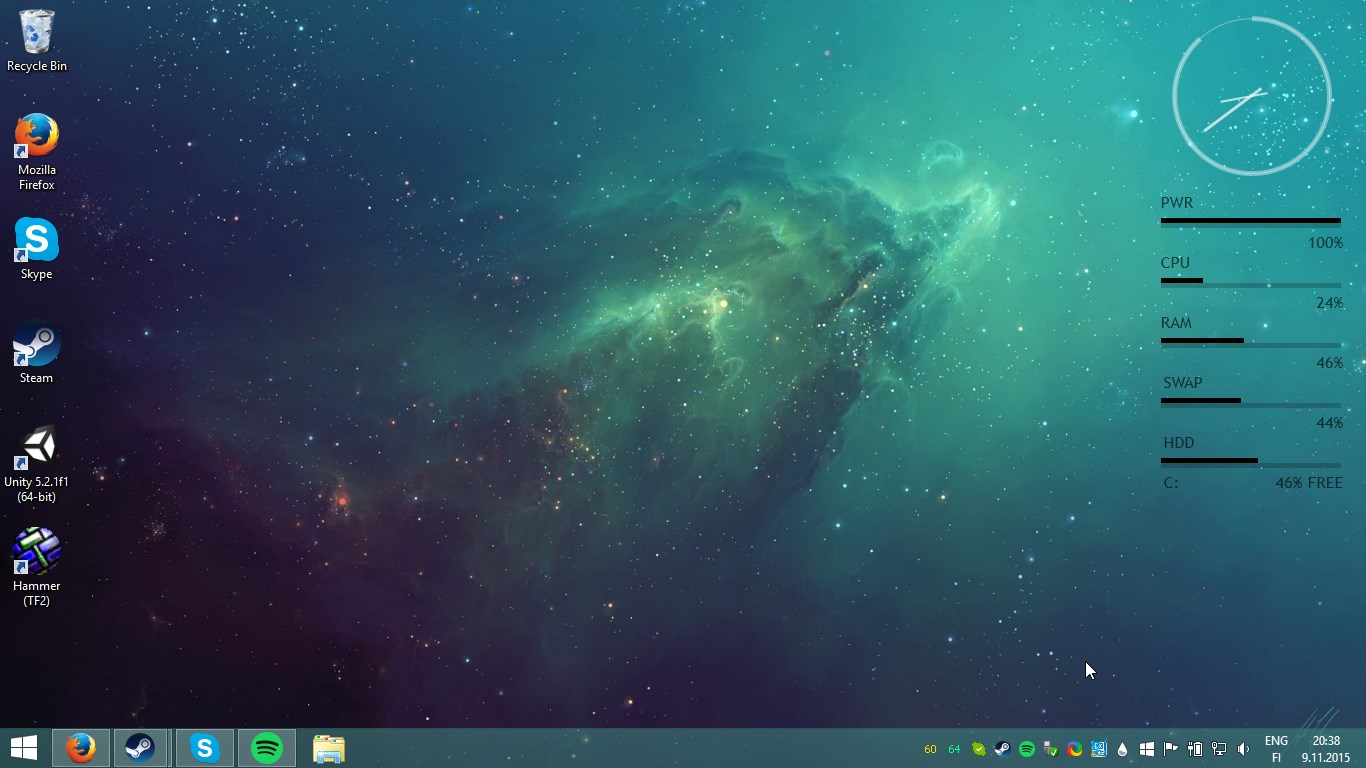Switch to Skype in the taskbar
The image size is (1366, 768).
(x=205, y=748)
